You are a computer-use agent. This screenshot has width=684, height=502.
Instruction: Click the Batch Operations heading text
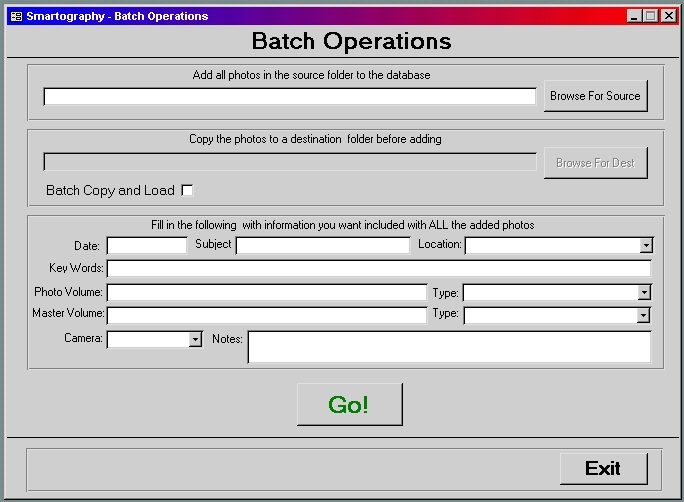tap(351, 41)
